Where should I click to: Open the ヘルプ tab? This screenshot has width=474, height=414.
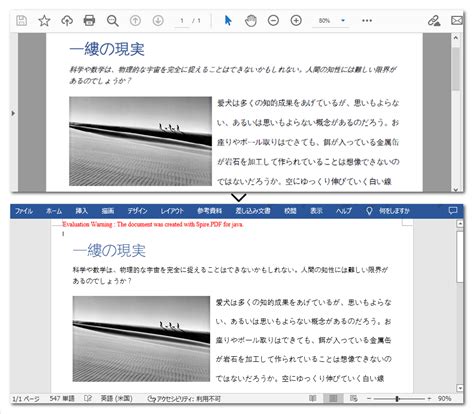click(344, 211)
